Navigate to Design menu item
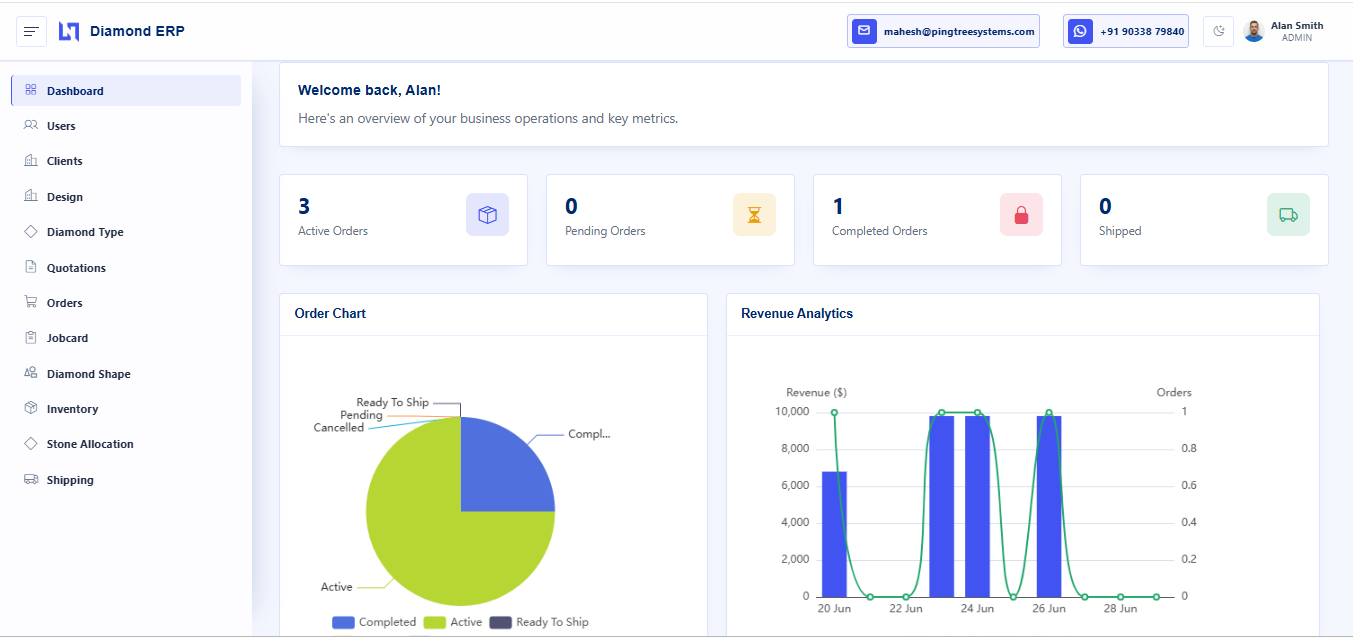This screenshot has width=1353, height=637. pyautogui.click(x=126, y=197)
